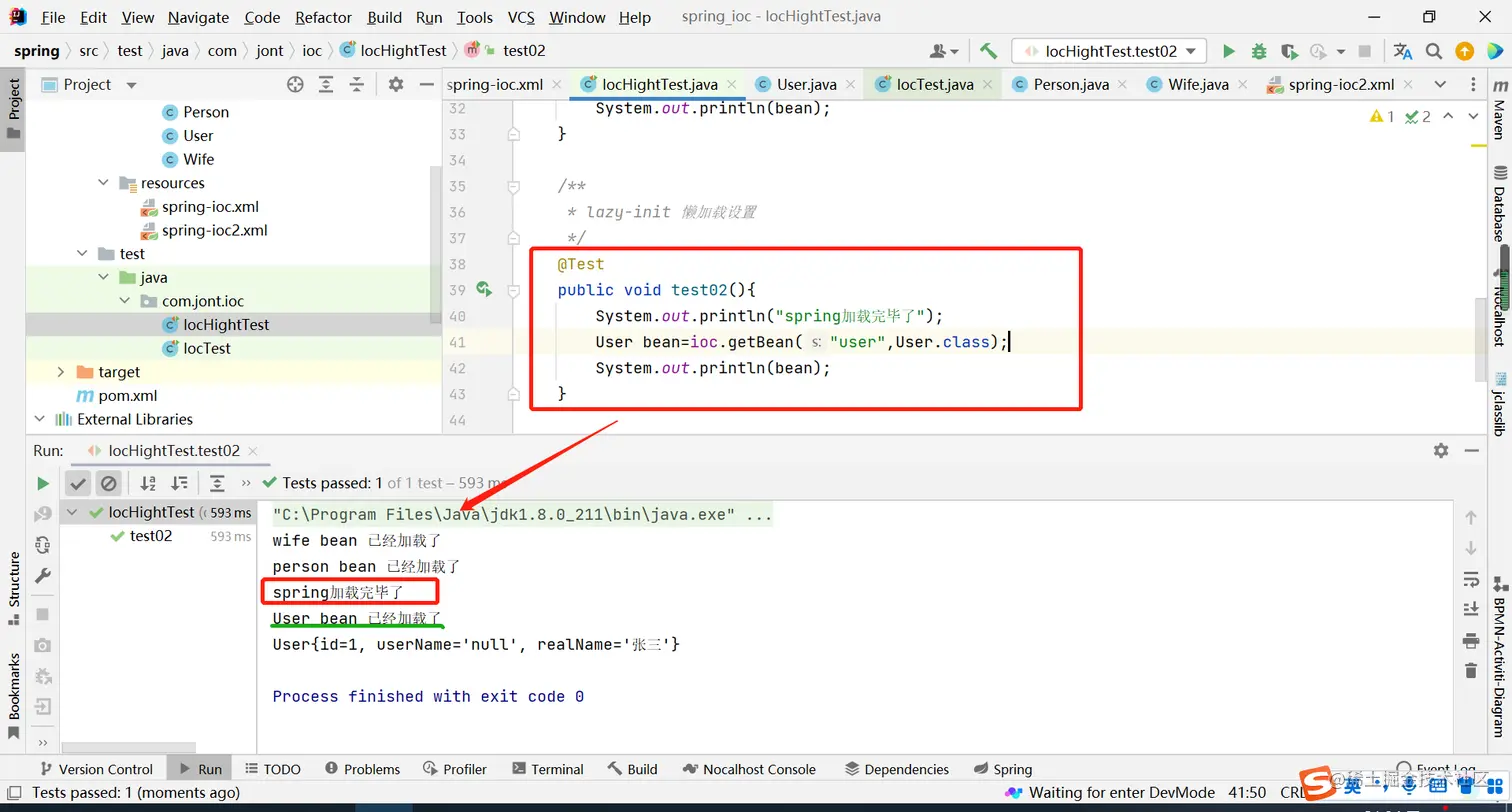This screenshot has width=1512, height=812.
Task: Switch to the Person.java editor tab
Action: [1070, 84]
